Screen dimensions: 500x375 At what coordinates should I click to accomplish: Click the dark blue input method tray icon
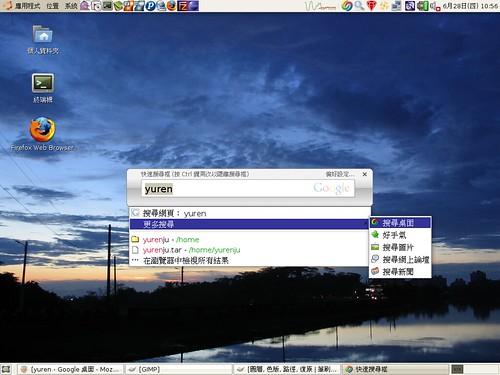click(x=410, y=6)
